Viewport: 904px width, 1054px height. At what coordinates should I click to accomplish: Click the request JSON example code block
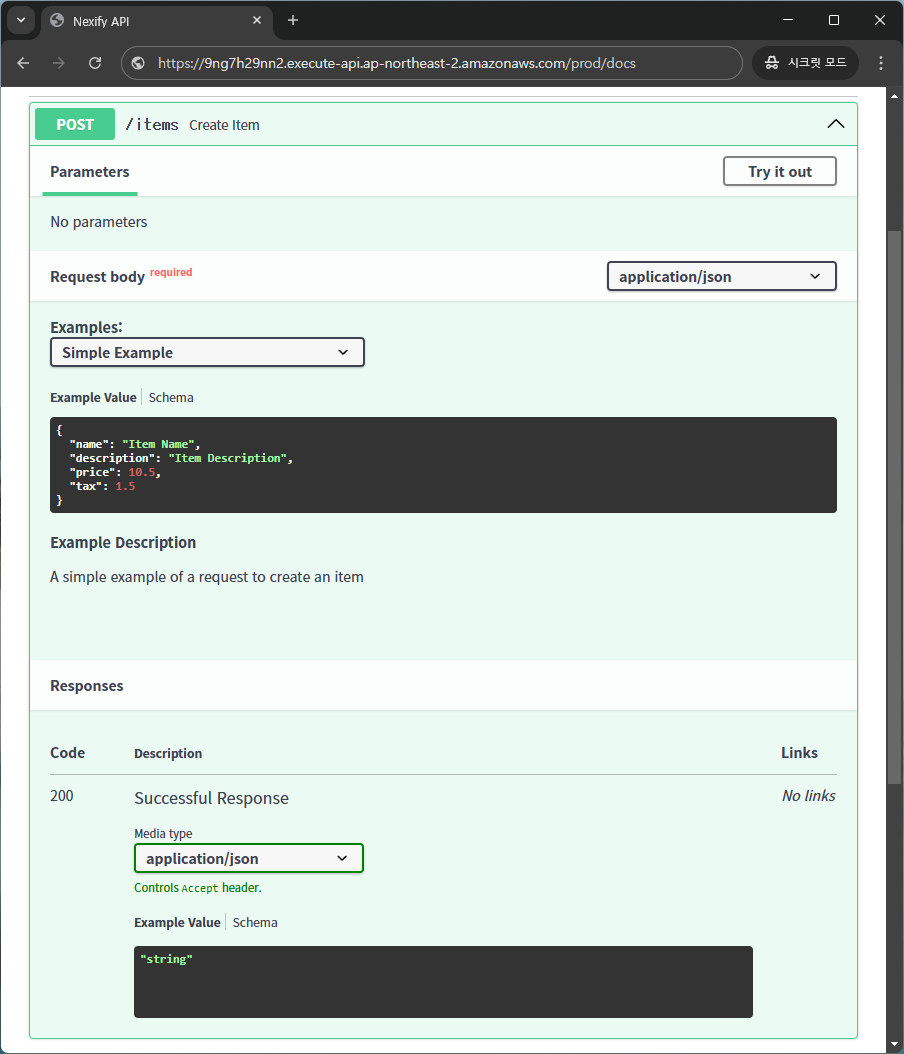coord(443,465)
